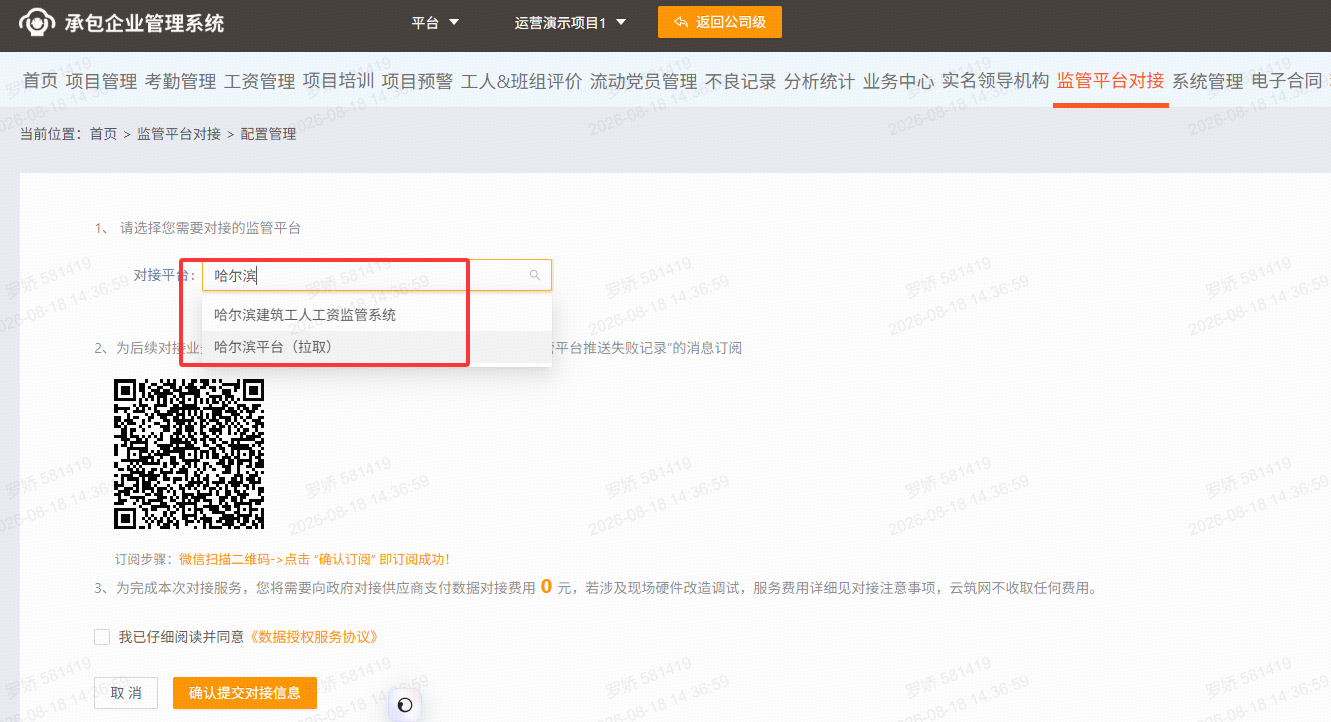Click the 承包企业管理系统 title text
Viewport: 1331px width, 722px height.
tap(145, 22)
